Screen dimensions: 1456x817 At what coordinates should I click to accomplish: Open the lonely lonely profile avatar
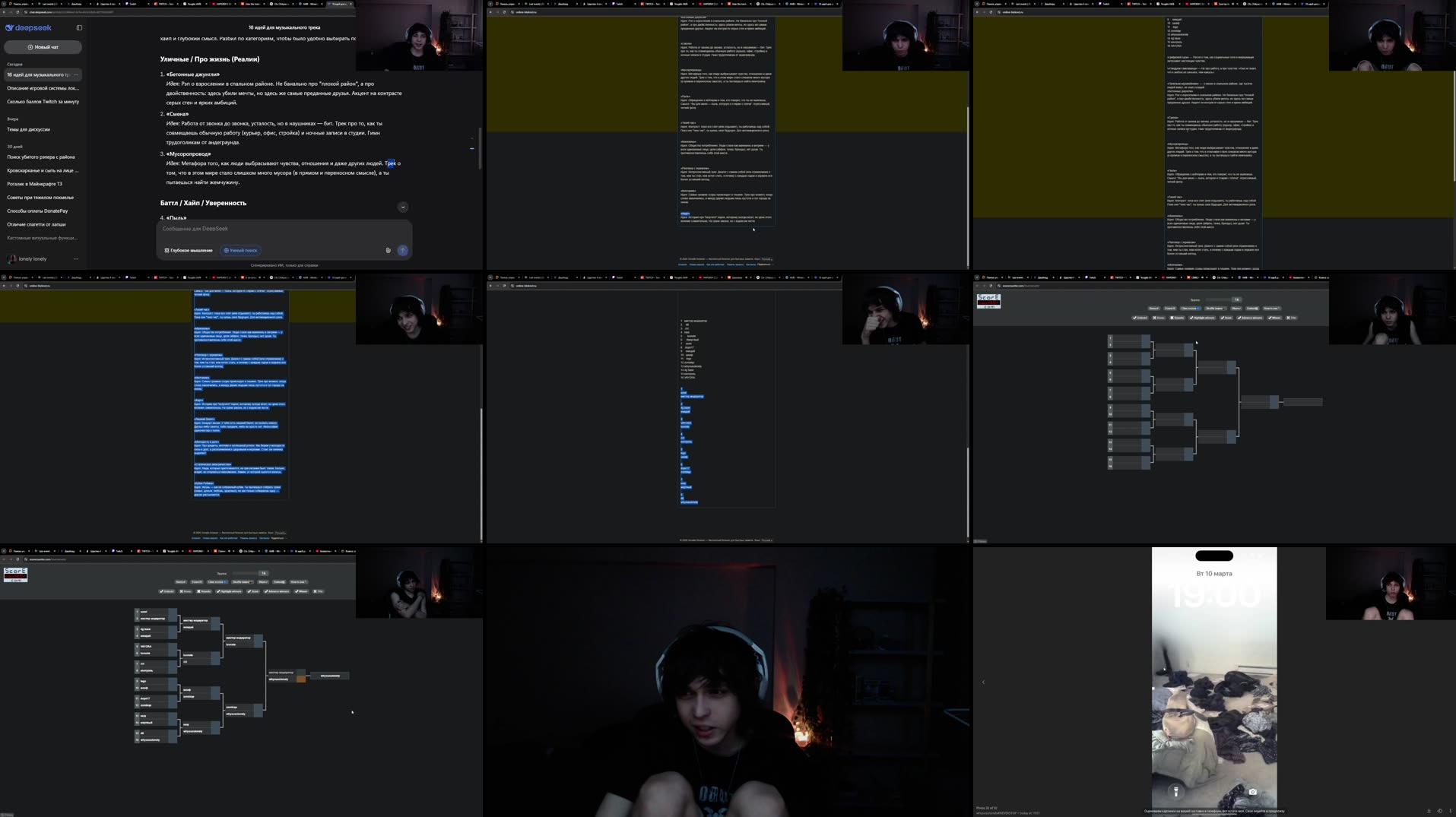[x=11, y=258]
